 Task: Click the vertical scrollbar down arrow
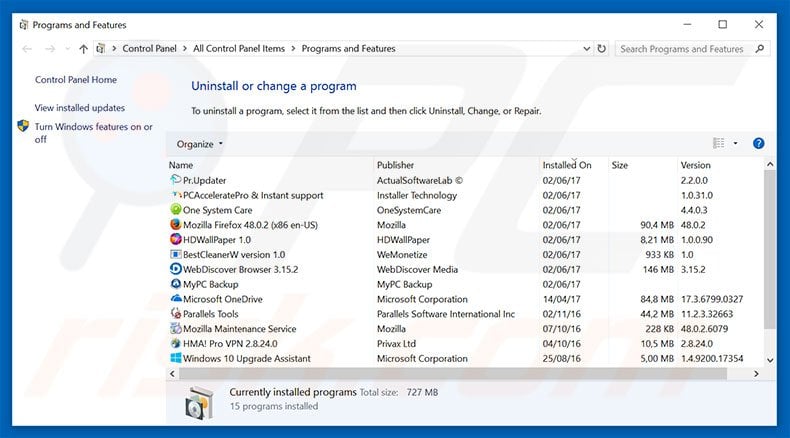770,360
